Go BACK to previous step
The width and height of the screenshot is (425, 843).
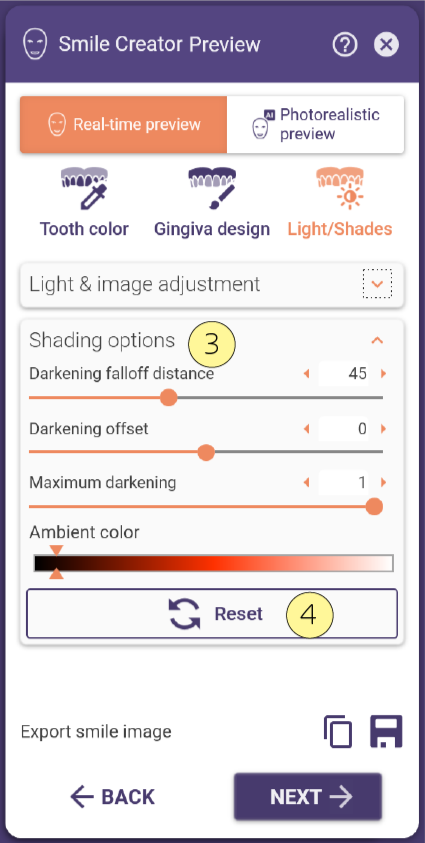(x=112, y=797)
